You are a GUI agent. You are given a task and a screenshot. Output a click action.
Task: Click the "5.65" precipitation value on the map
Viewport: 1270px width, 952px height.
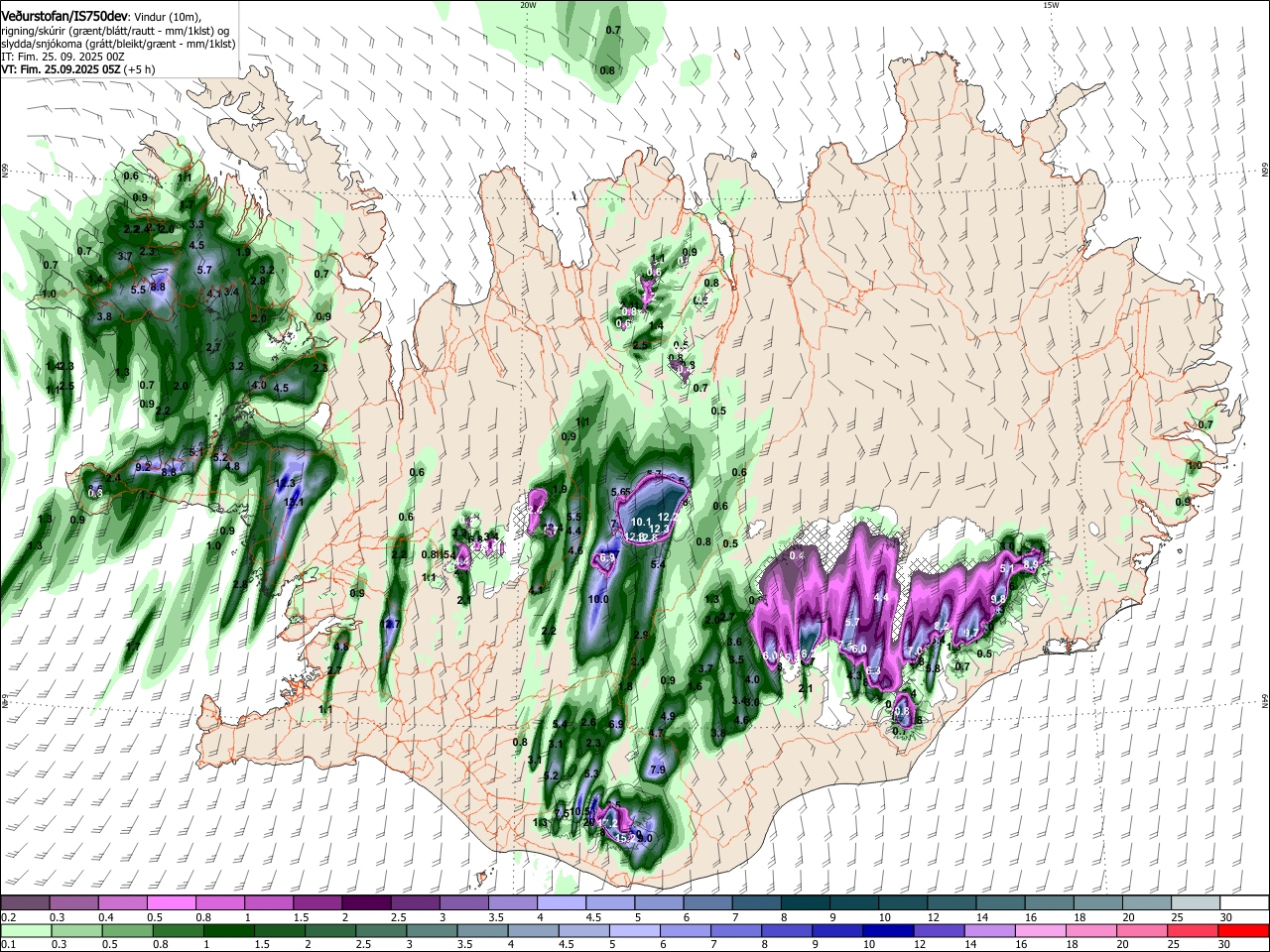[x=621, y=493]
